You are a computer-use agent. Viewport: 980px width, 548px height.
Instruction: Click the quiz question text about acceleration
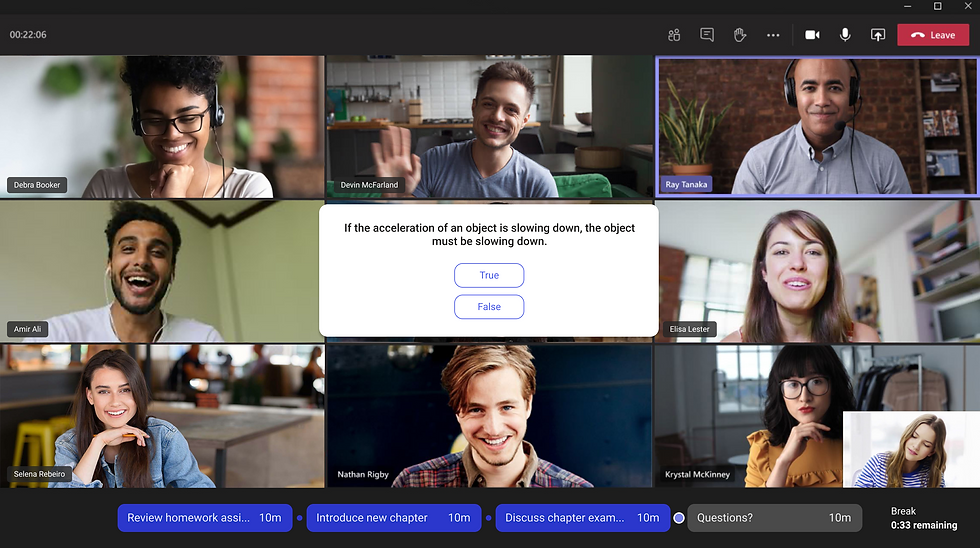[x=489, y=234]
